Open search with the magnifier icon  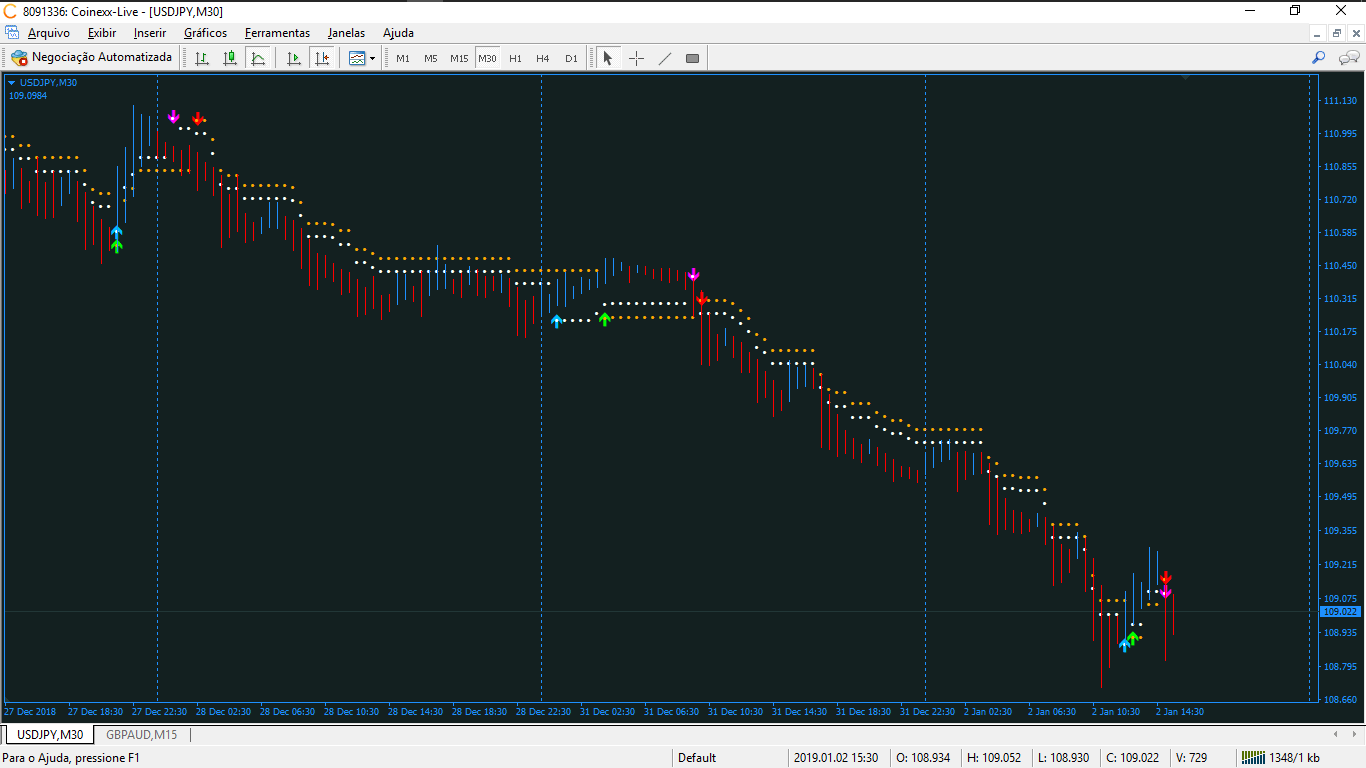click(1318, 58)
